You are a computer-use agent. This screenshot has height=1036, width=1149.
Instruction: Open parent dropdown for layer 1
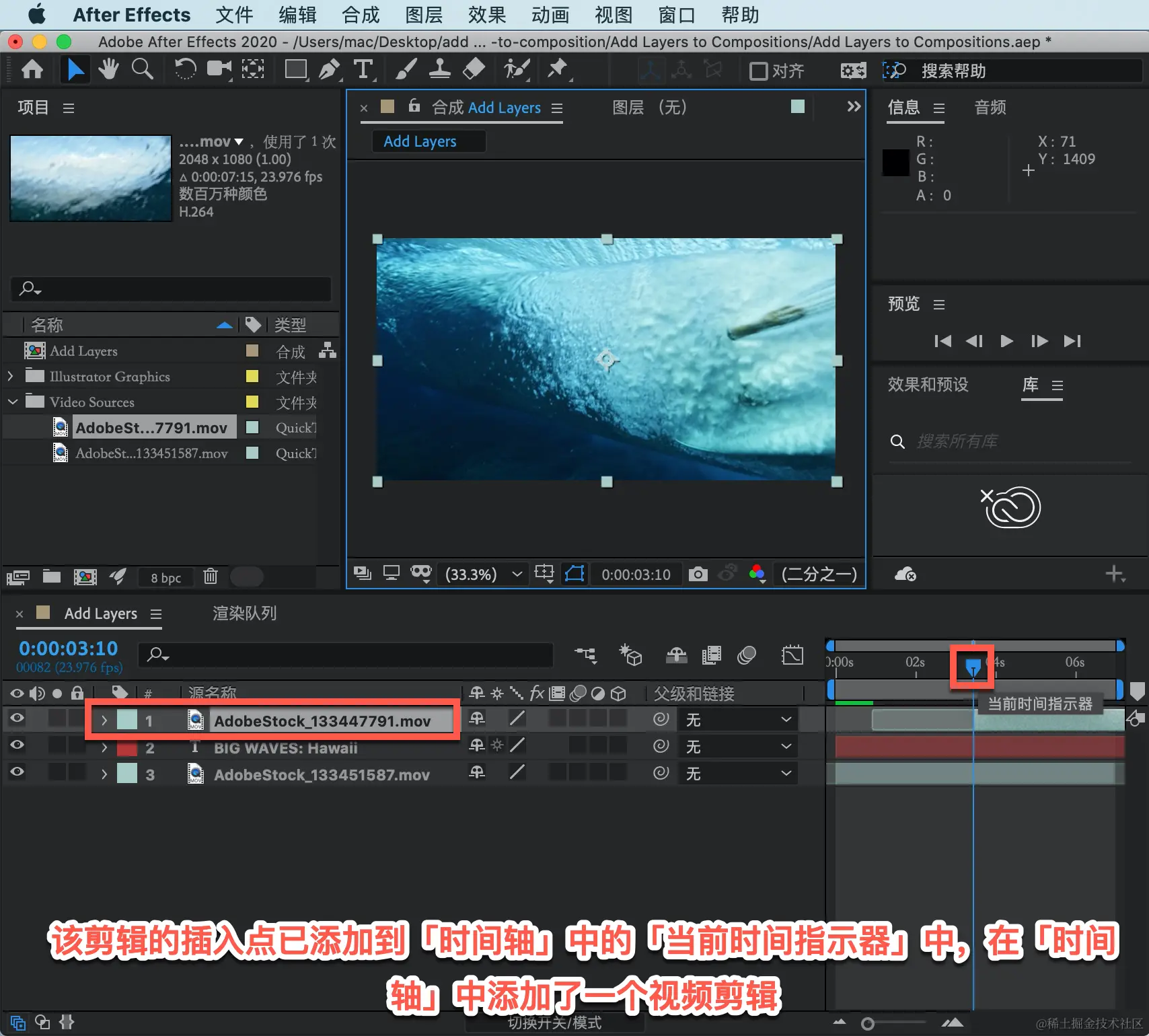click(738, 720)
